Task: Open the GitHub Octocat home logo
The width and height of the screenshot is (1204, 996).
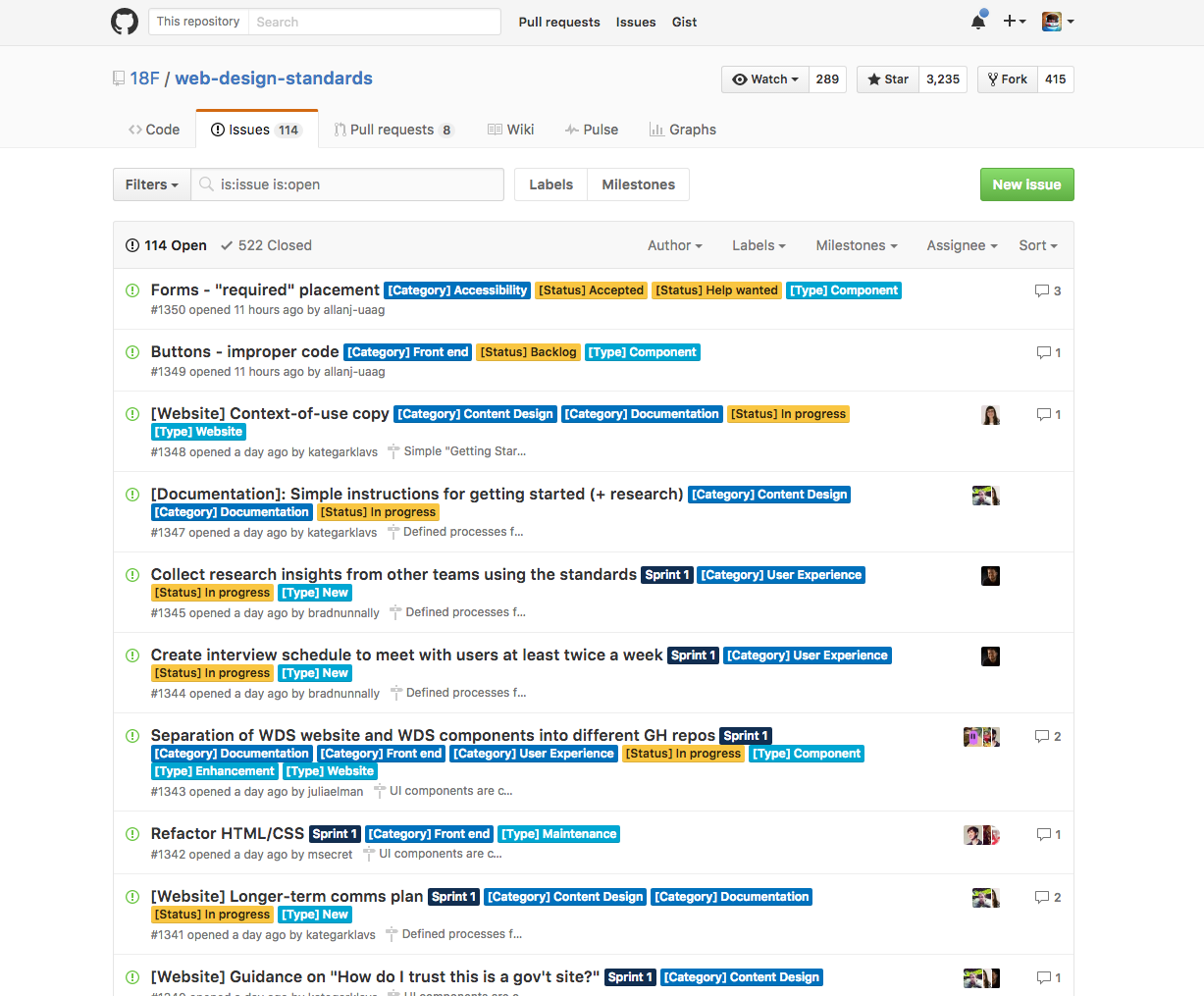Action: [125, 22]
